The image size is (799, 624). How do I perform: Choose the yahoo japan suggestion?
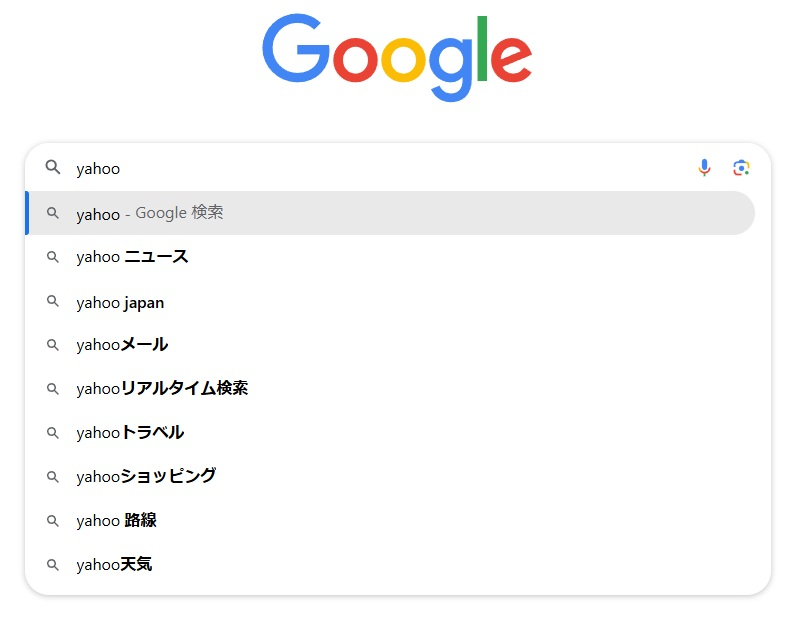tap(120, 302)
